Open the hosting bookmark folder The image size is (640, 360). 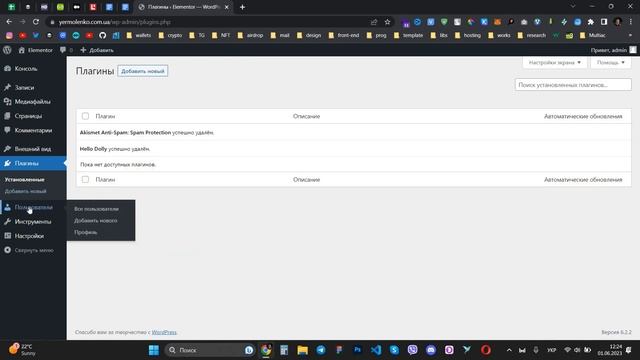coord(468,36)
